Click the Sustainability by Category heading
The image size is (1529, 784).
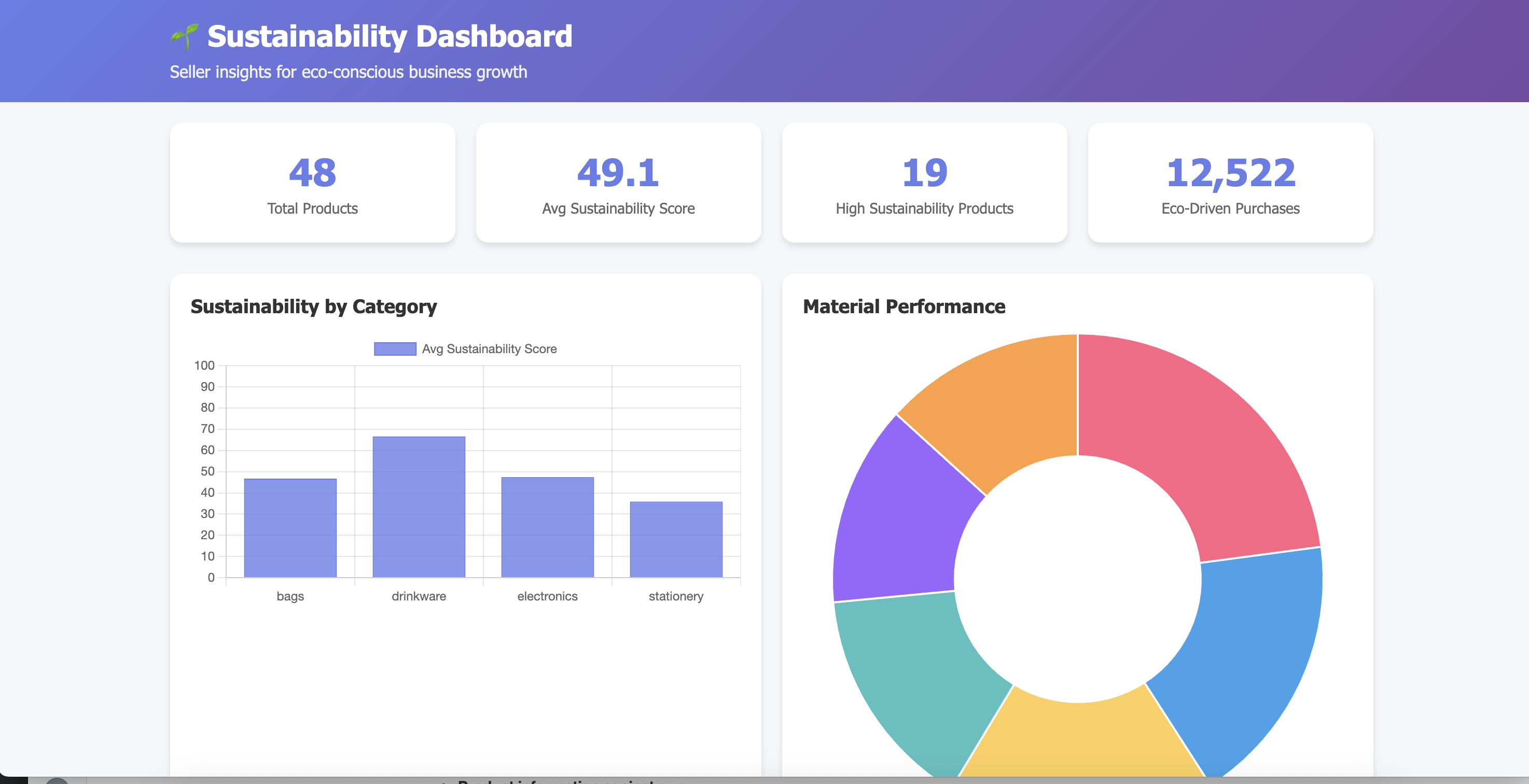pos(313,307)
